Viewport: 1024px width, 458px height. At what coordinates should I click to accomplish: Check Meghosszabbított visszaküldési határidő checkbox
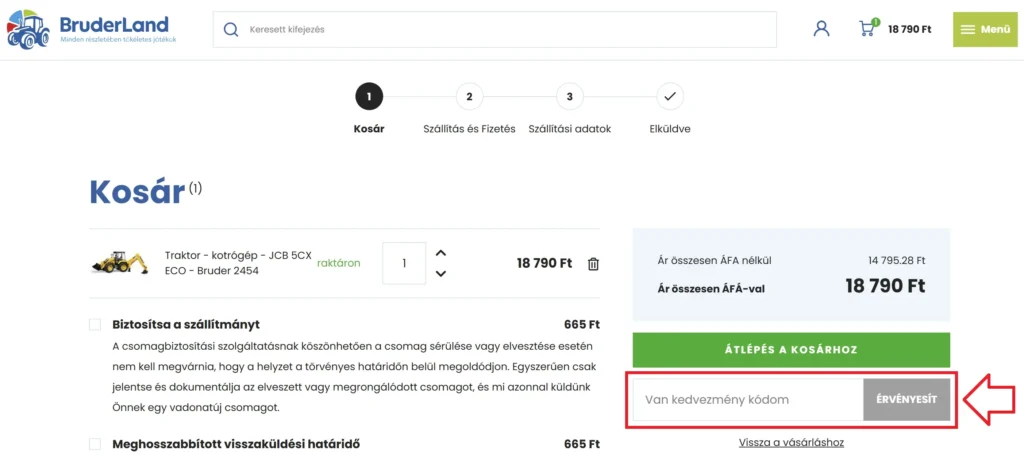tap(95, 444)
